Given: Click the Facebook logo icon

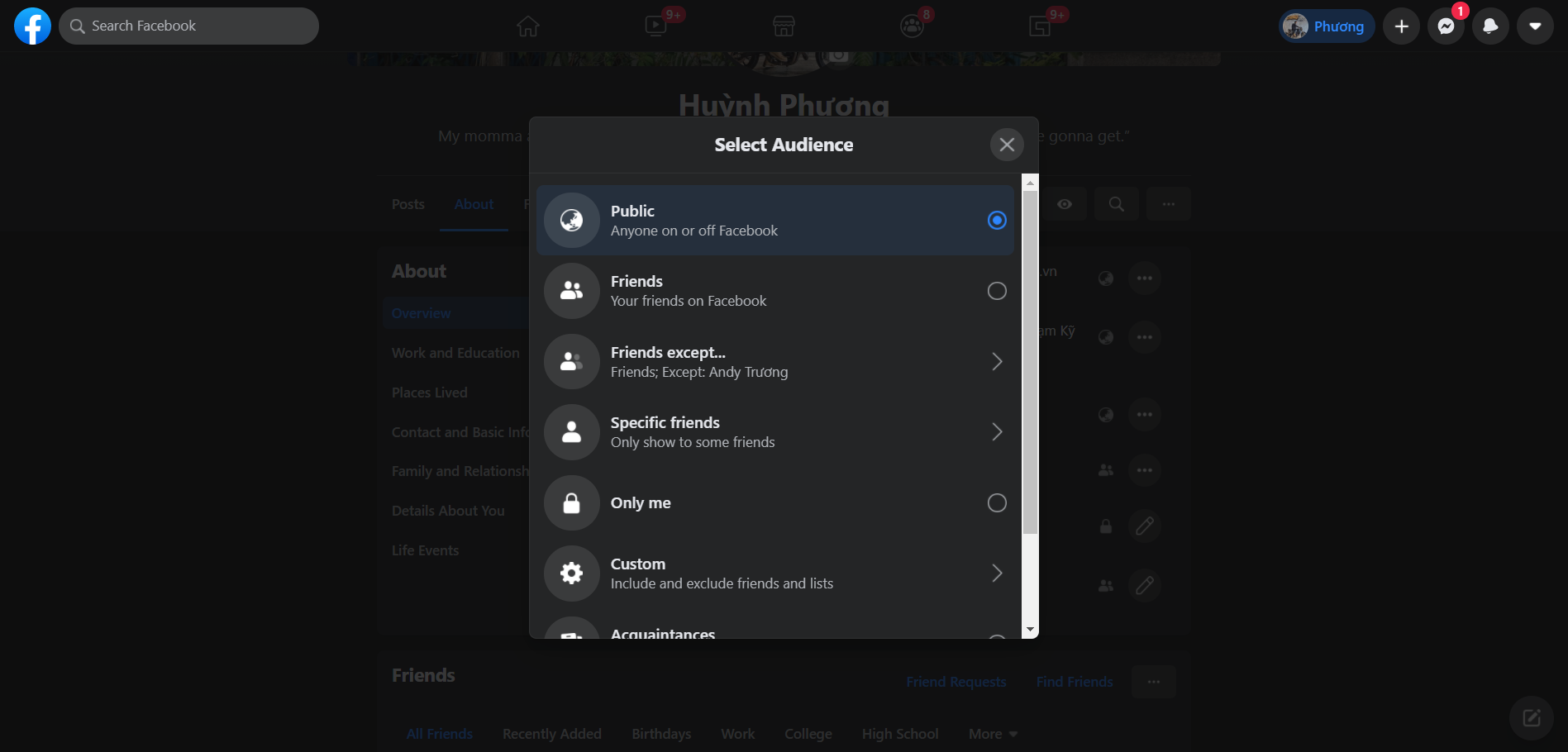Looking at the screenshot, I should tap(32, 26).
